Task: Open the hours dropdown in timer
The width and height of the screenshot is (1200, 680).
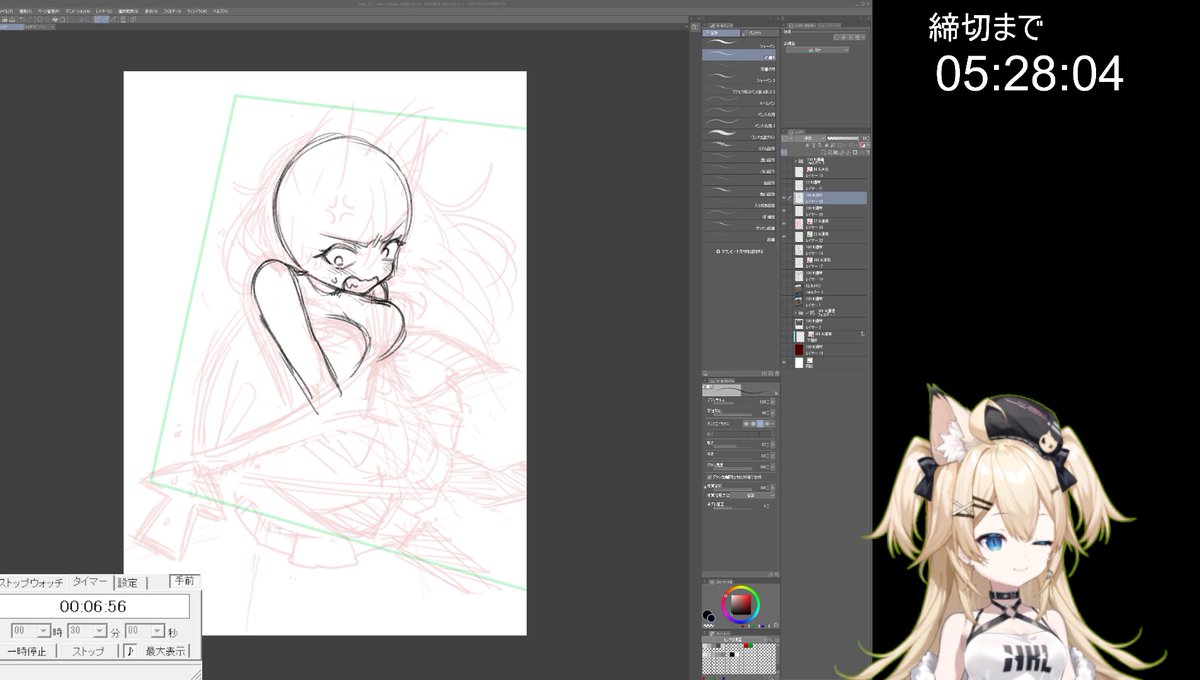Action: coord(44,631)
